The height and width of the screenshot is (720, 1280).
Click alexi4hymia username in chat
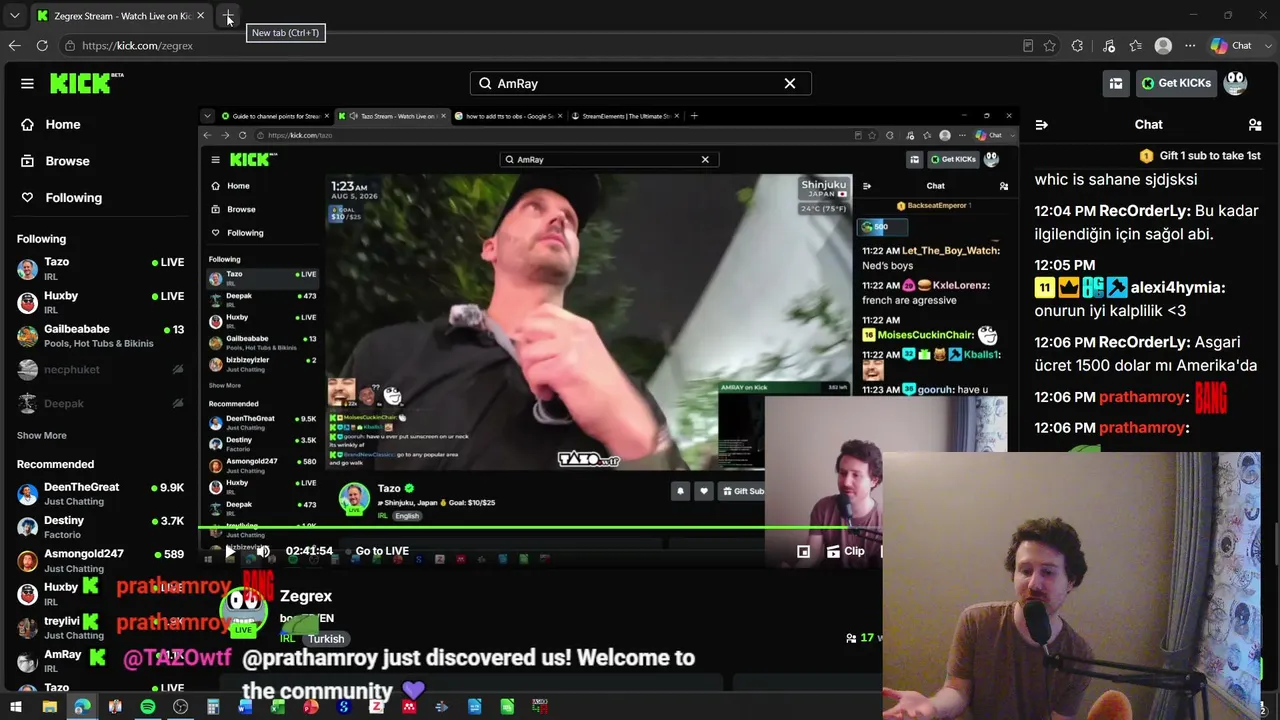coord(1177,288)
